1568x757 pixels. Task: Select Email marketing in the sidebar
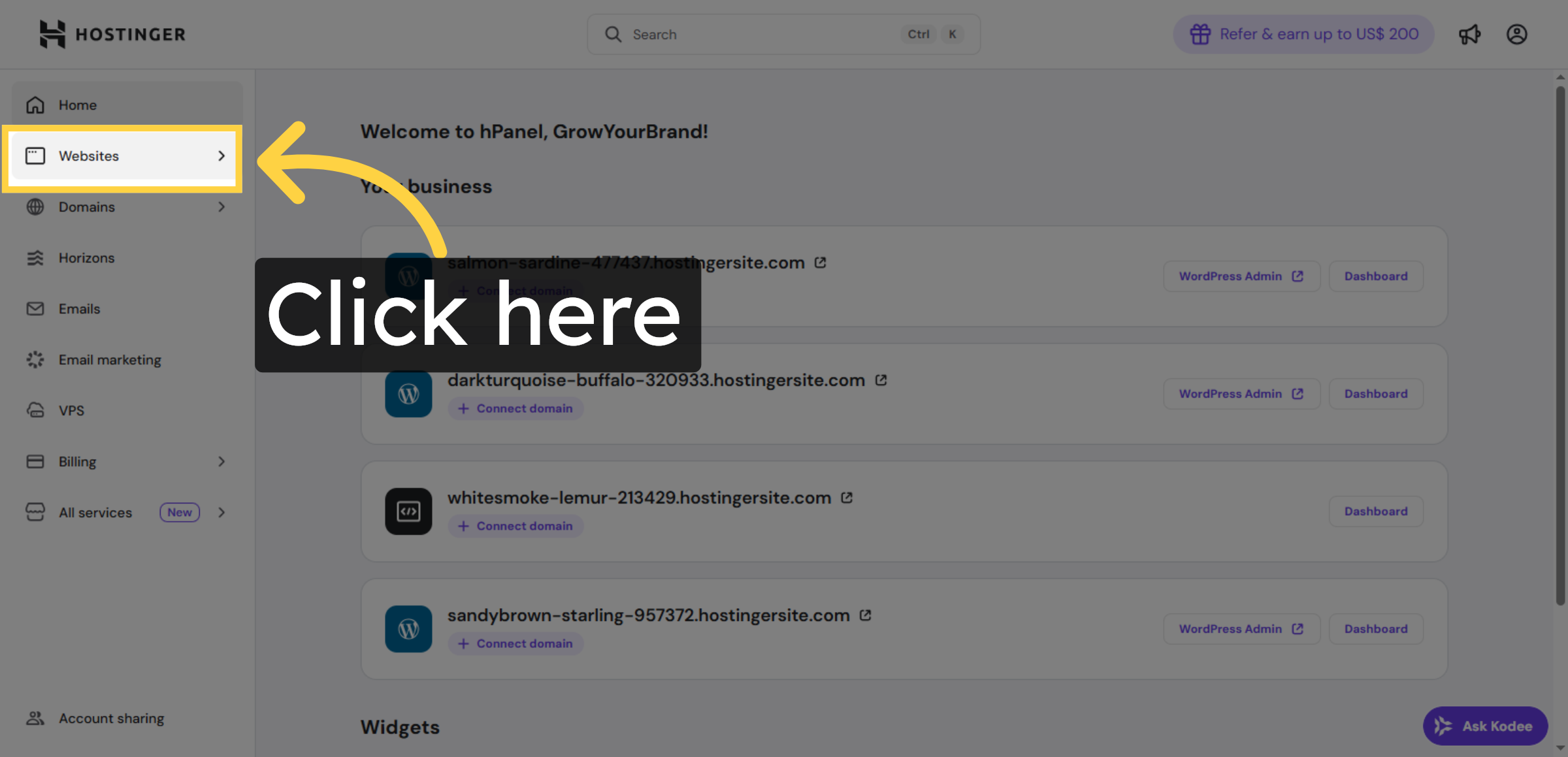pos(110,359)
